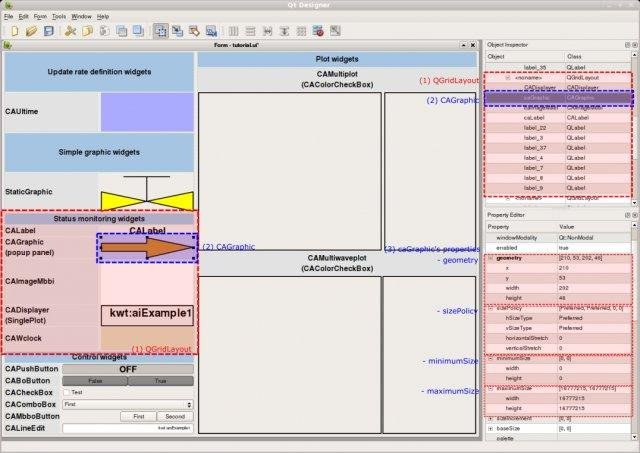Click the Copy toolbar icon
Viewport: 640px width, 453px height.
coord(87,31)
